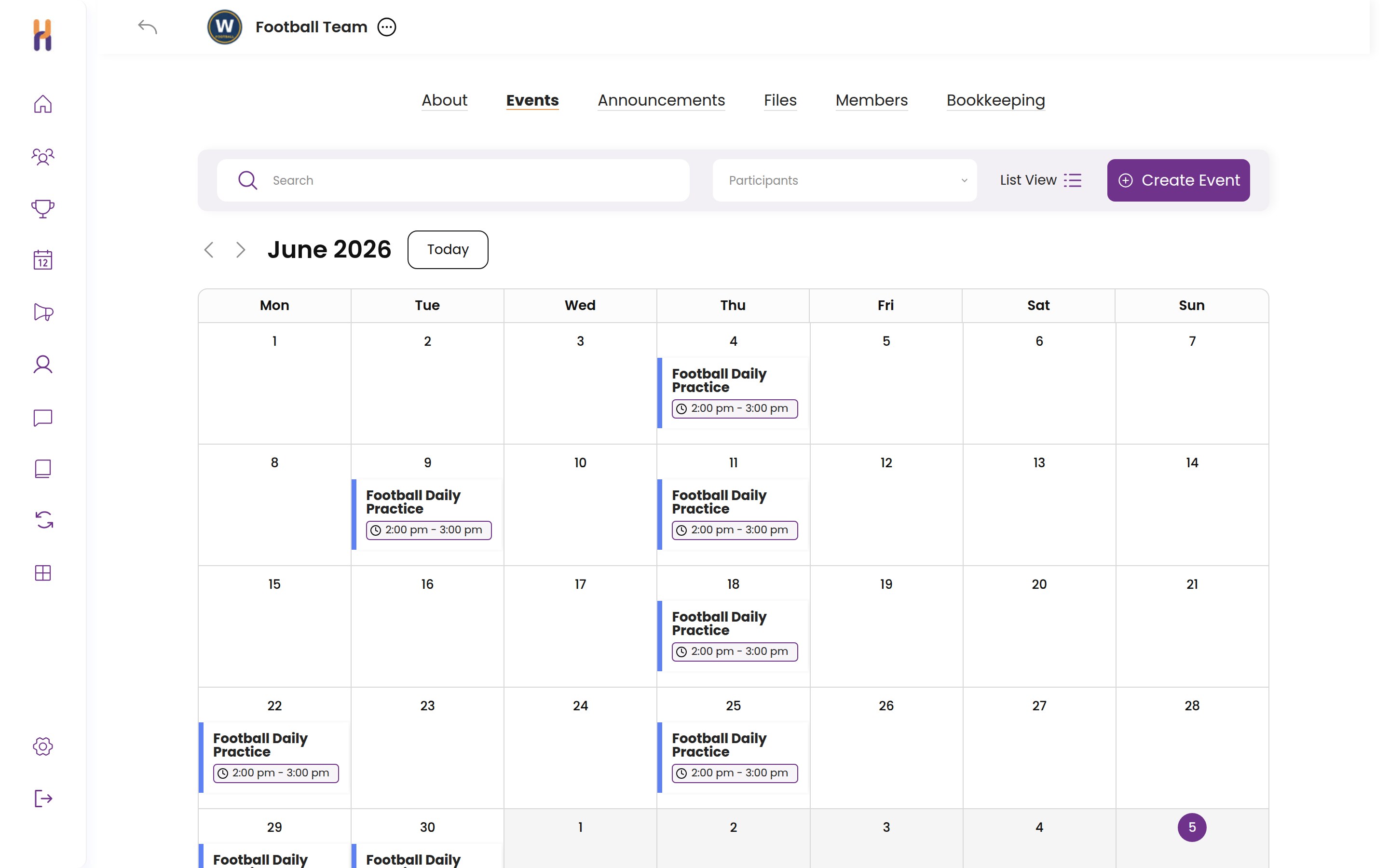Open Football Daily Practice on June 22
Image resolution: width=1389 pixels, height=868 pixels.
point(274,758)
